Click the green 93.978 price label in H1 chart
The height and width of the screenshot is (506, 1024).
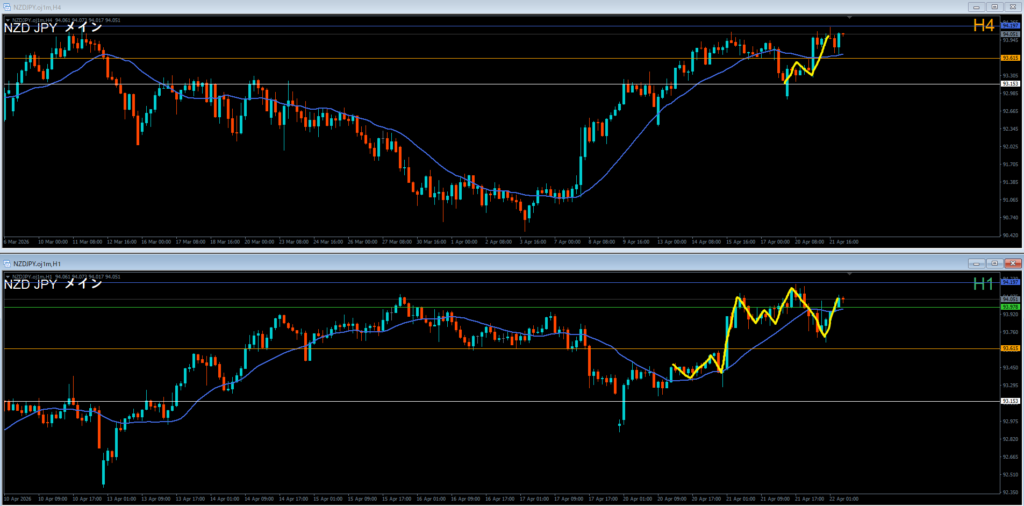pyautogui.click(x=1009, y=306)
